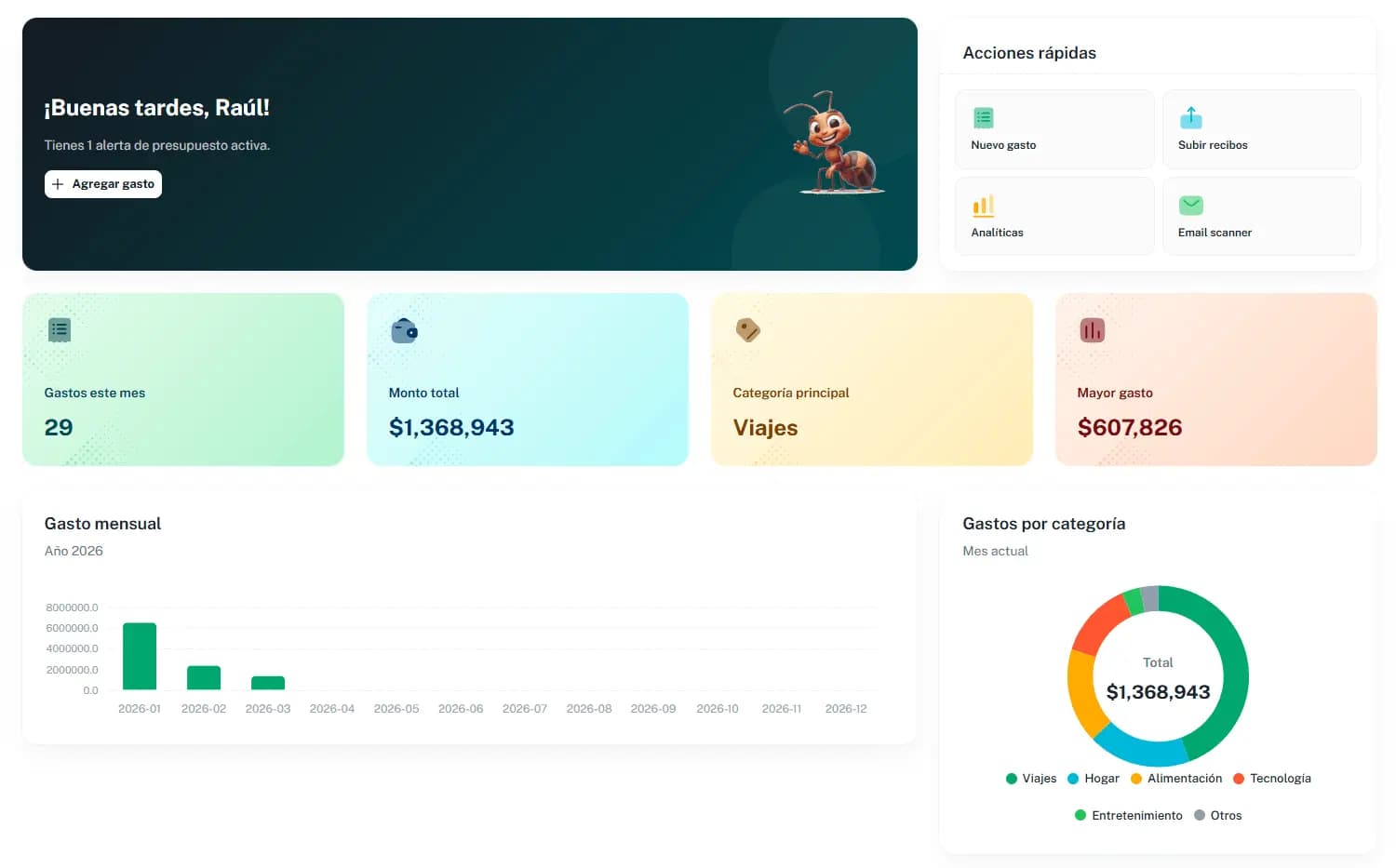Select the 2026-01 bar in the chart
The image size is (1396, 868).
coord(139,656)
